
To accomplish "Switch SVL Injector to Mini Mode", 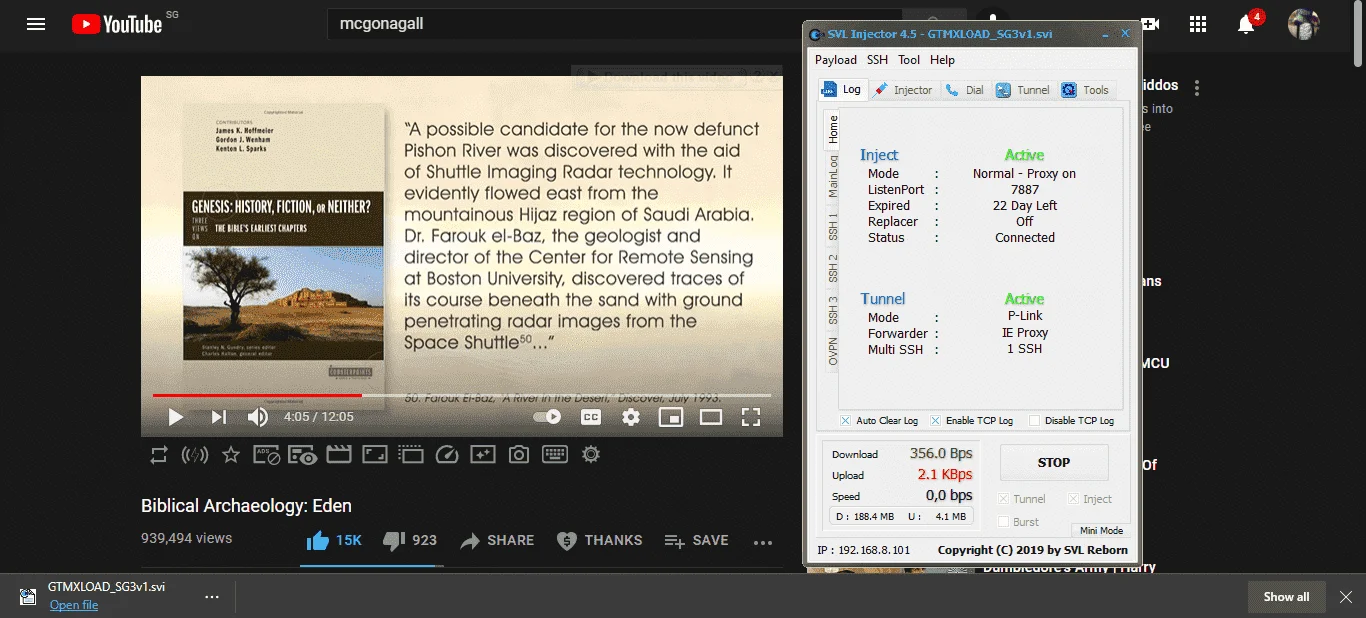I will 1100,531.
